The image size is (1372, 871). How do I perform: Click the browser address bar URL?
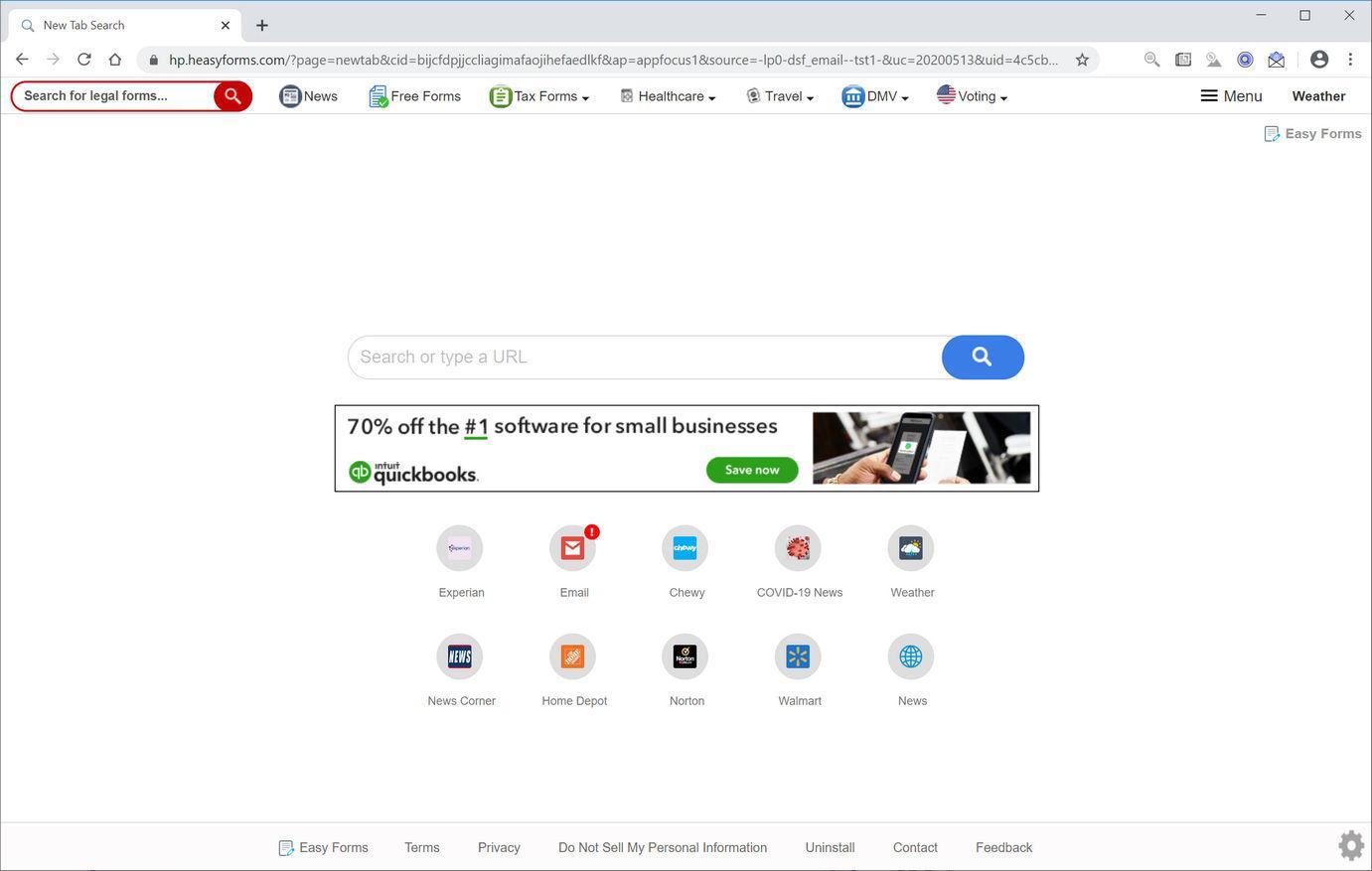[x=613, y=60]
